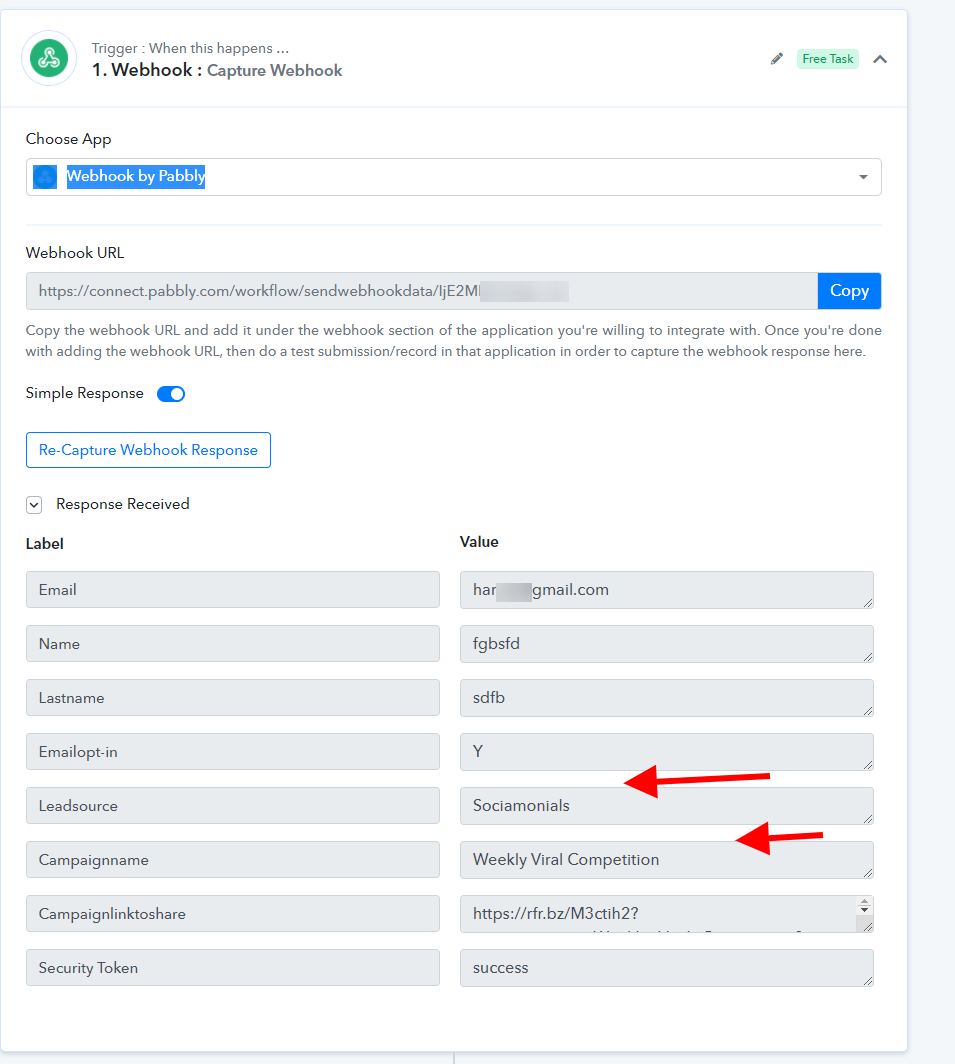Click scroll-down arrow in Campaignlinktoshare field

(864, 909)
